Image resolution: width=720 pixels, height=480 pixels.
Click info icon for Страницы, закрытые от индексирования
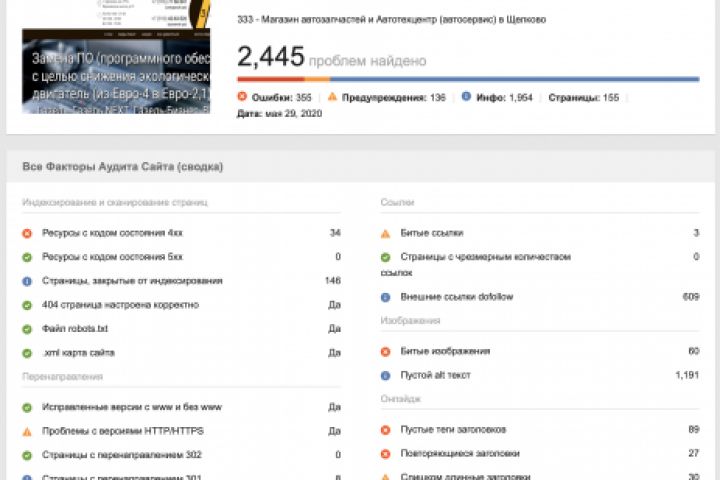pos(27,281)
